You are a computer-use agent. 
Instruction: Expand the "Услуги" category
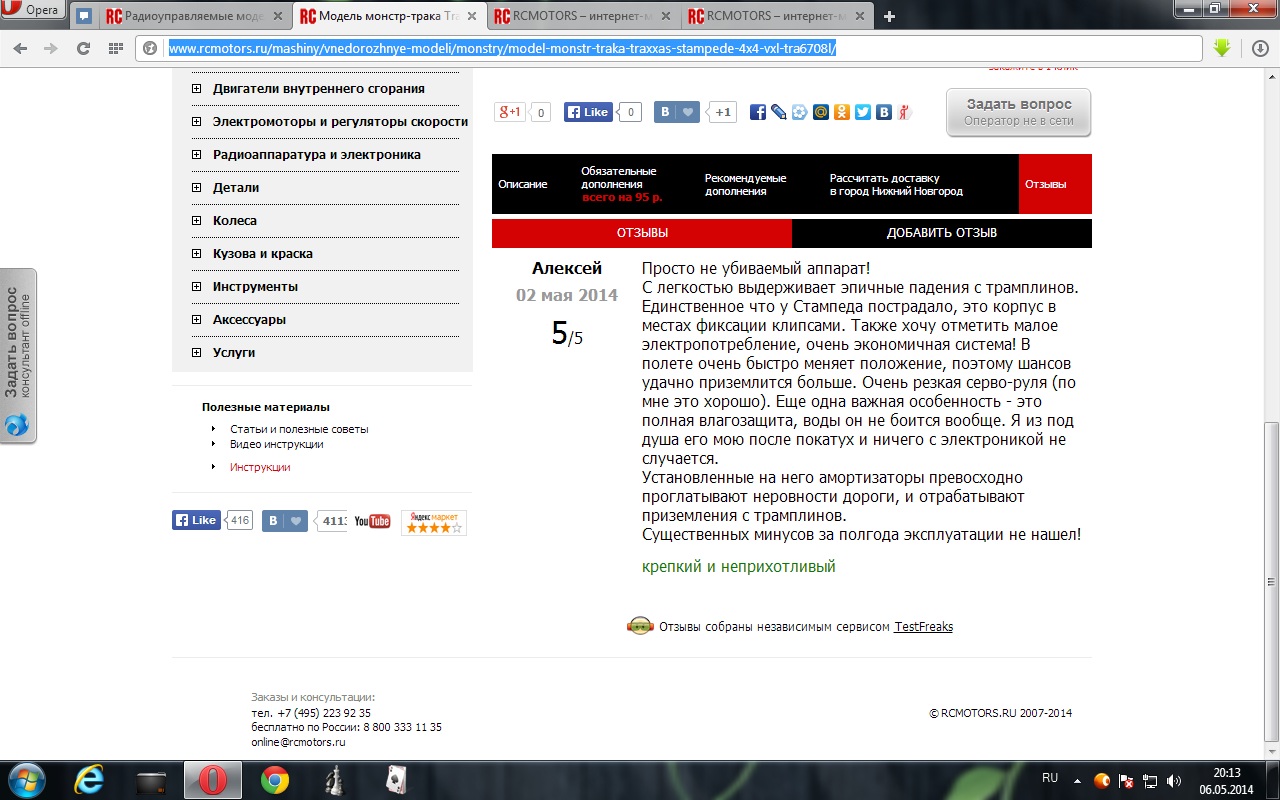(x=196, y=353)
